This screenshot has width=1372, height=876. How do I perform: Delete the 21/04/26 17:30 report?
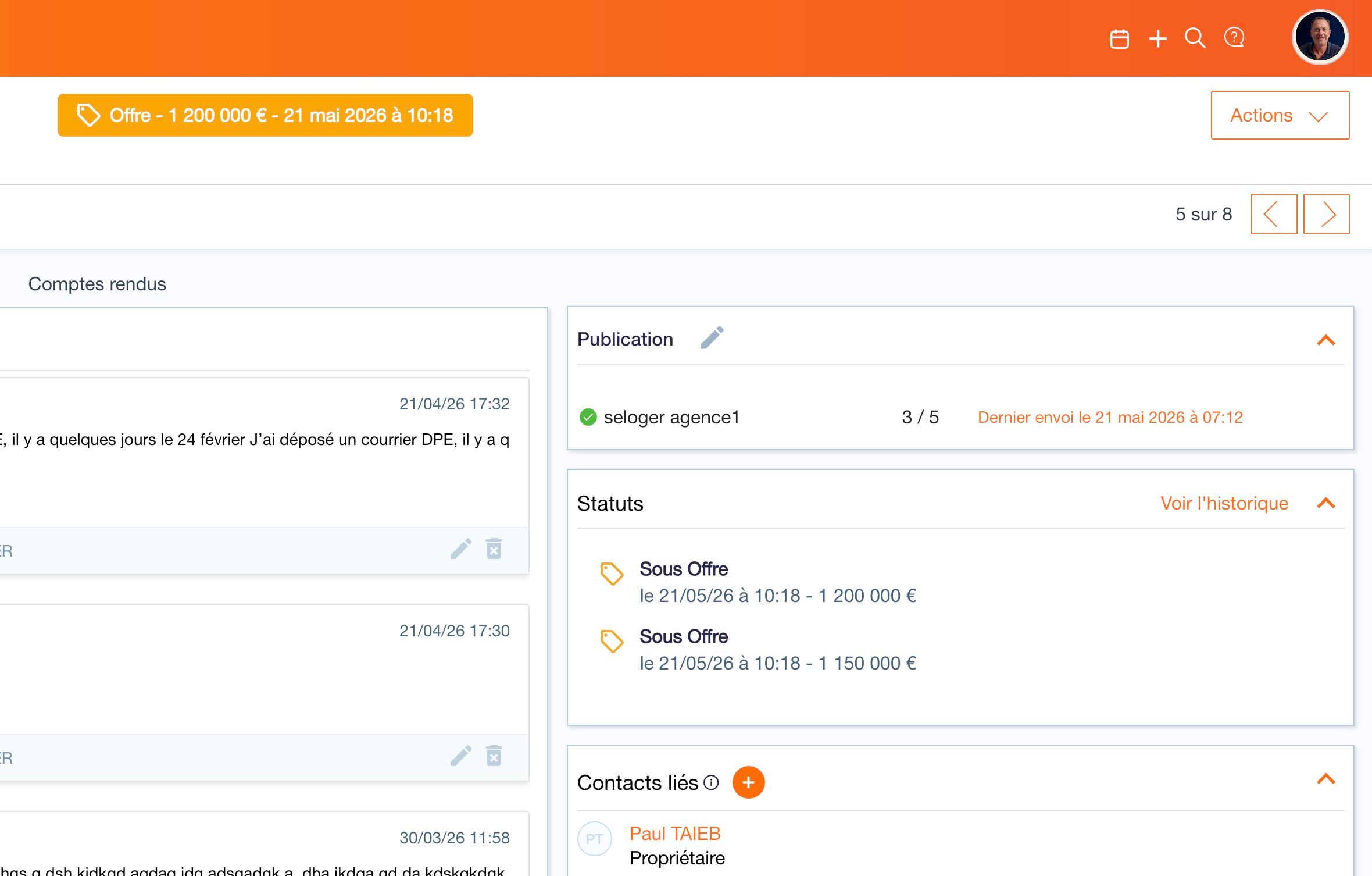(x=494, y=756)
